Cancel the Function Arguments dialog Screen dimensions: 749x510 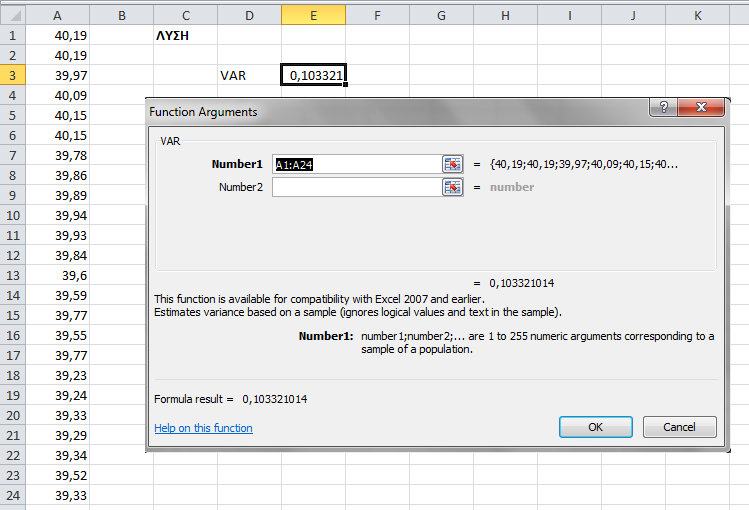click(x=679, y=427)
